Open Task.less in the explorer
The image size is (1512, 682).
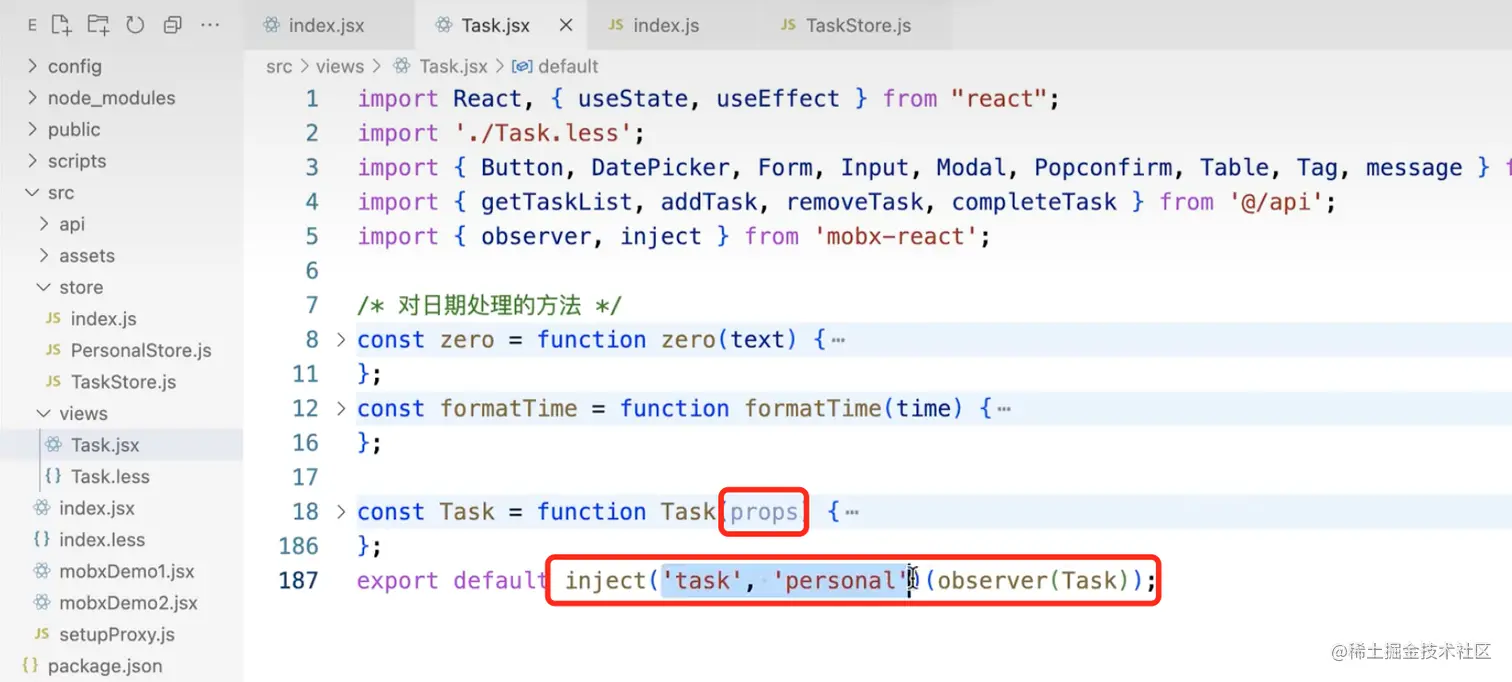coord(110,477)
